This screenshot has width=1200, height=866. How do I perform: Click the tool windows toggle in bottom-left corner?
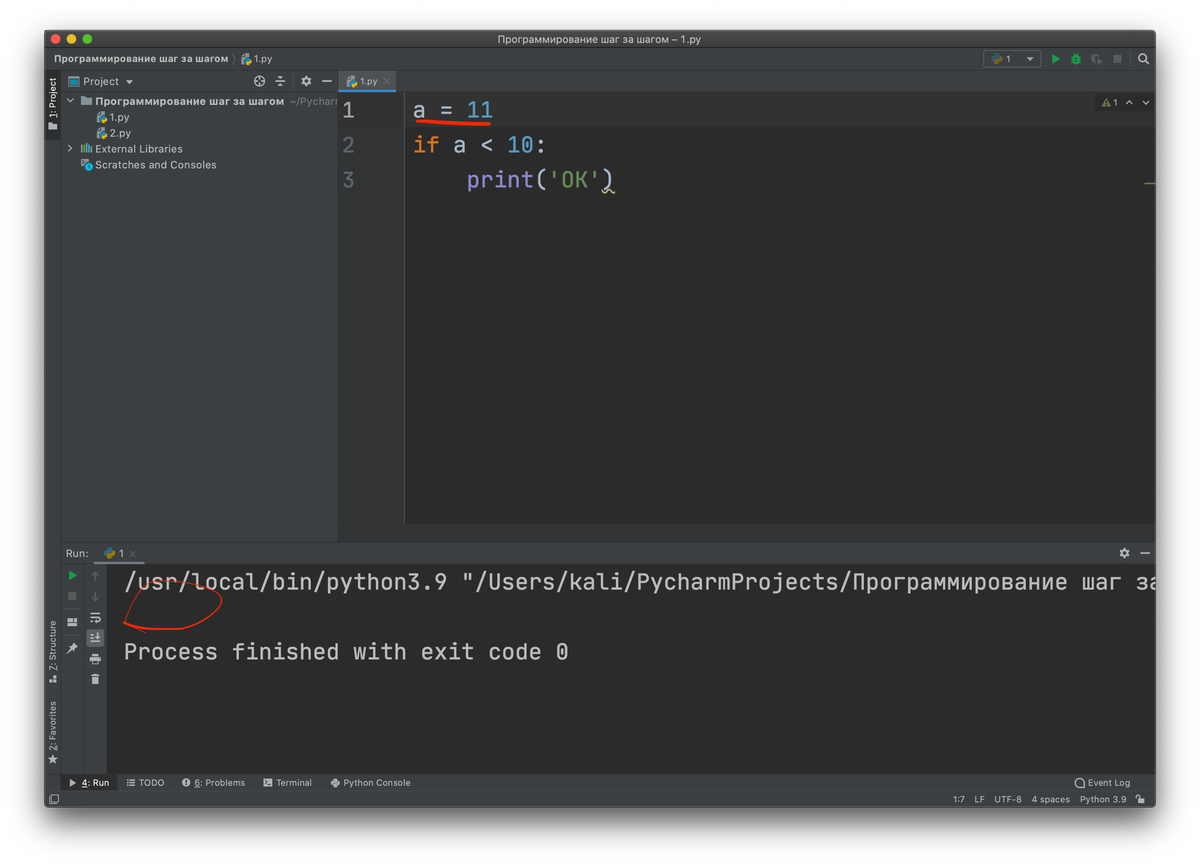coord(53,799)
